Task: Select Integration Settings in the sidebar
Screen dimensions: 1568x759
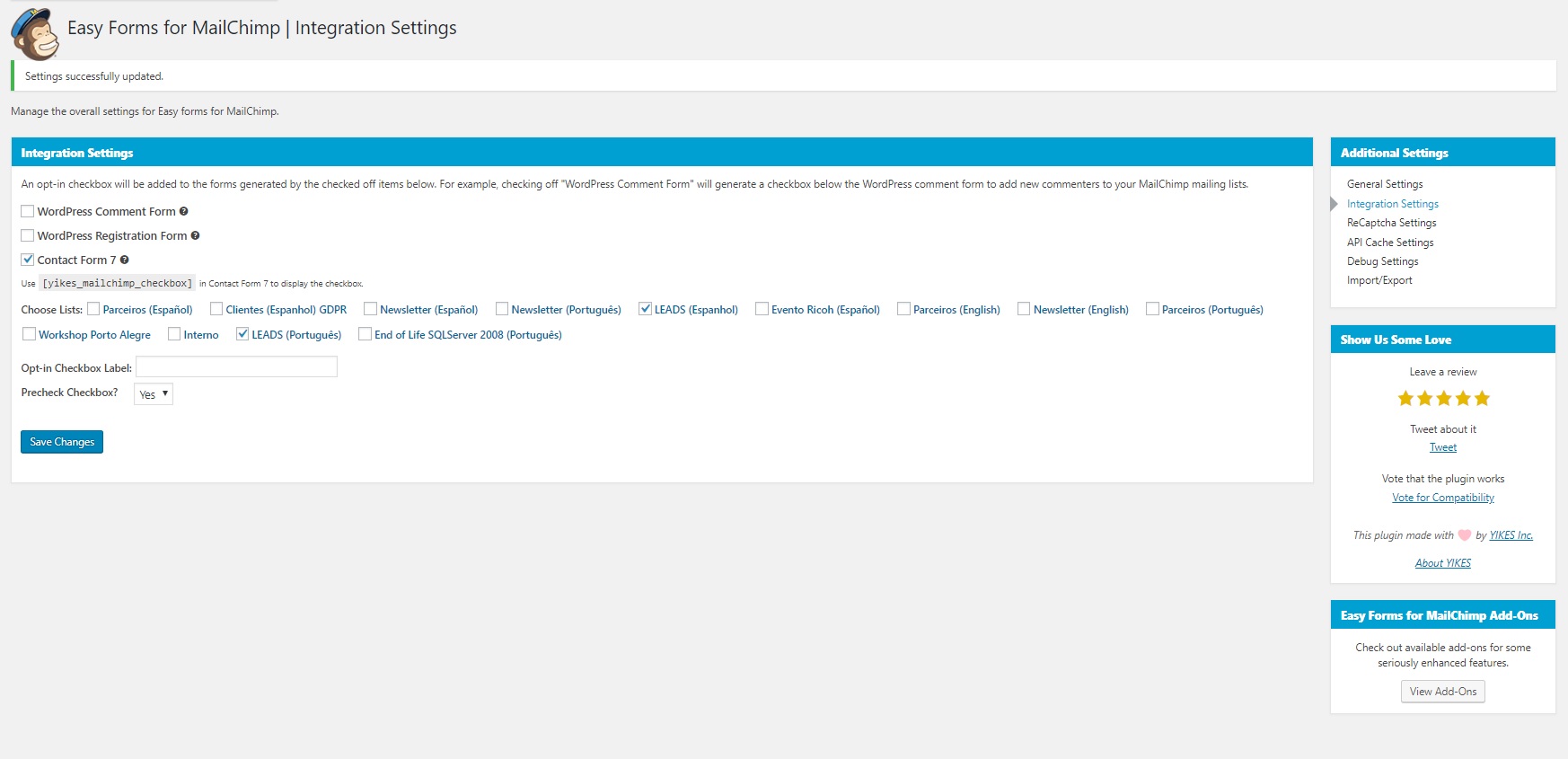Action: (x=1393, y=204)
